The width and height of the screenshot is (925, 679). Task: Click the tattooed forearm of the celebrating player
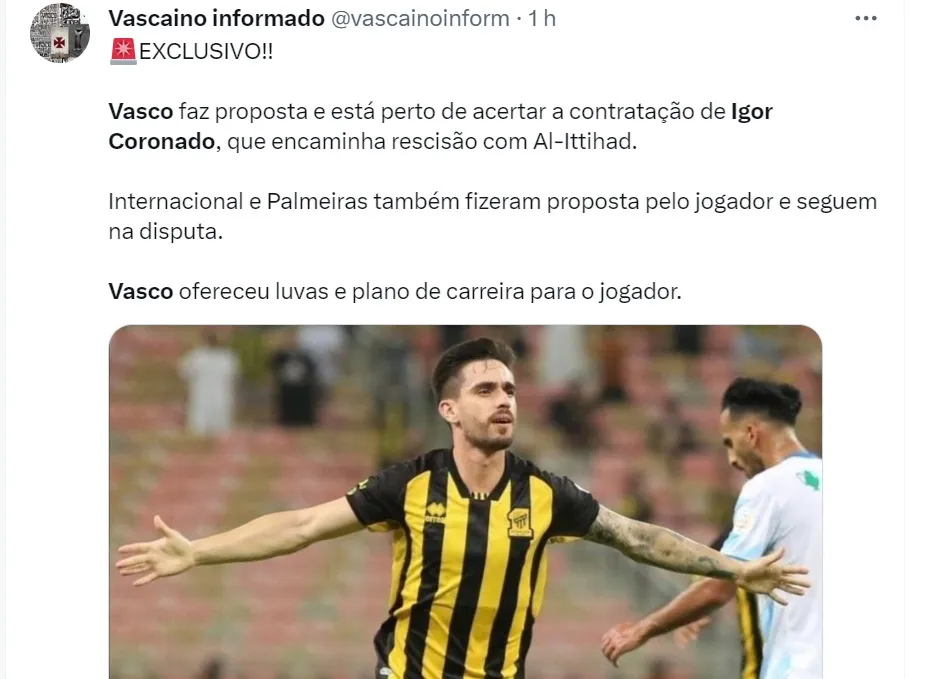point(661,544)
